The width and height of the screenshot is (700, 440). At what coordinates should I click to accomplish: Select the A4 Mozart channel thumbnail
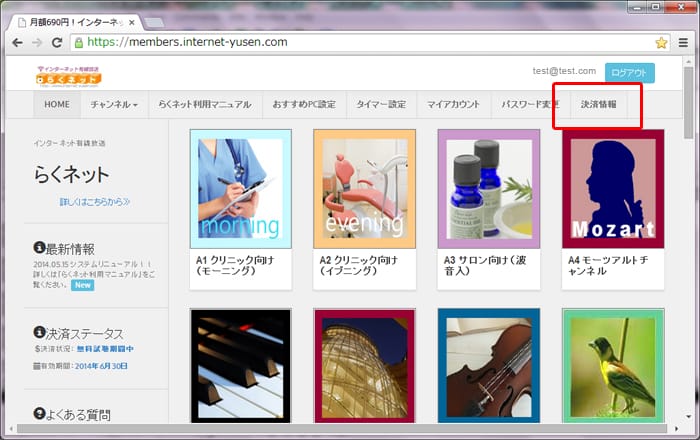coord(612,188)
